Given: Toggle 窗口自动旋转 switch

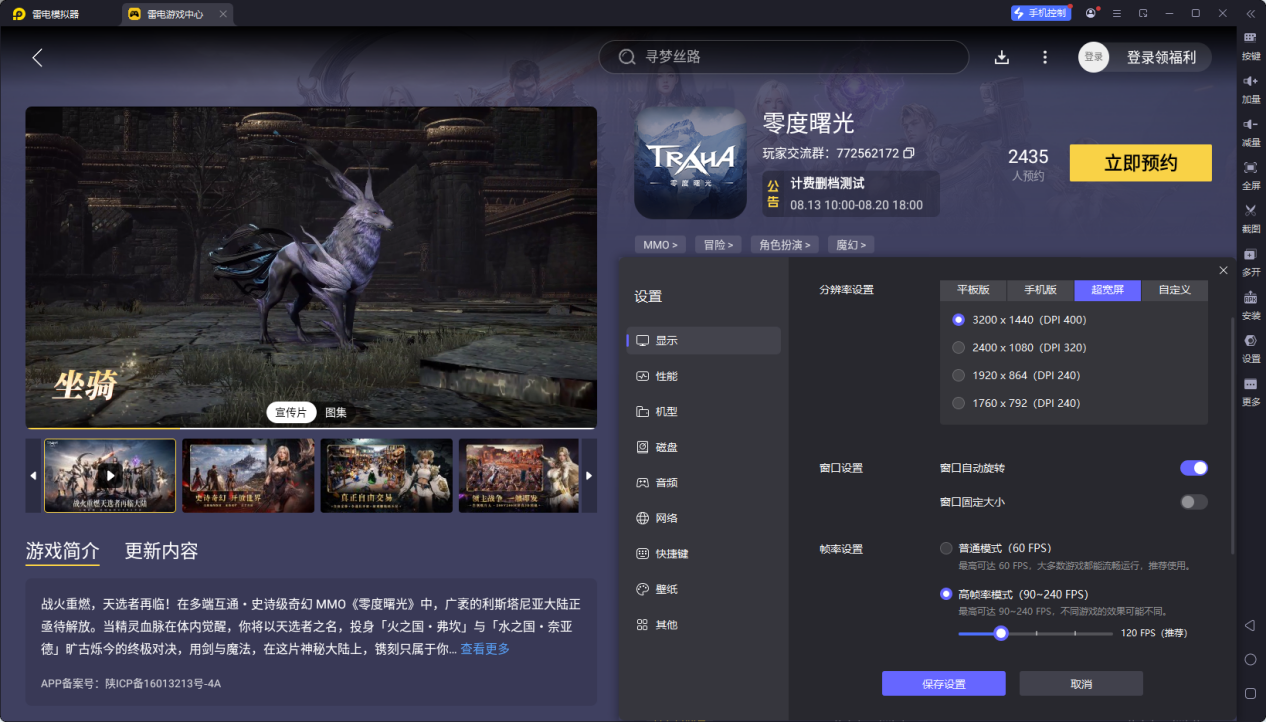Looking at the screenshot, I should (x=1194, y=468).
